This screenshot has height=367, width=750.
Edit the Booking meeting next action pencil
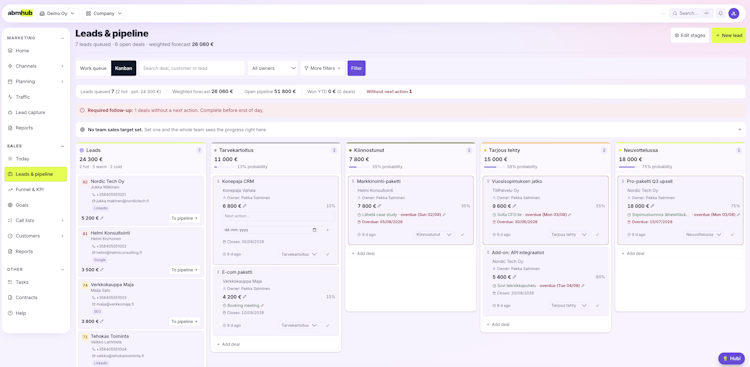point(262,305)
